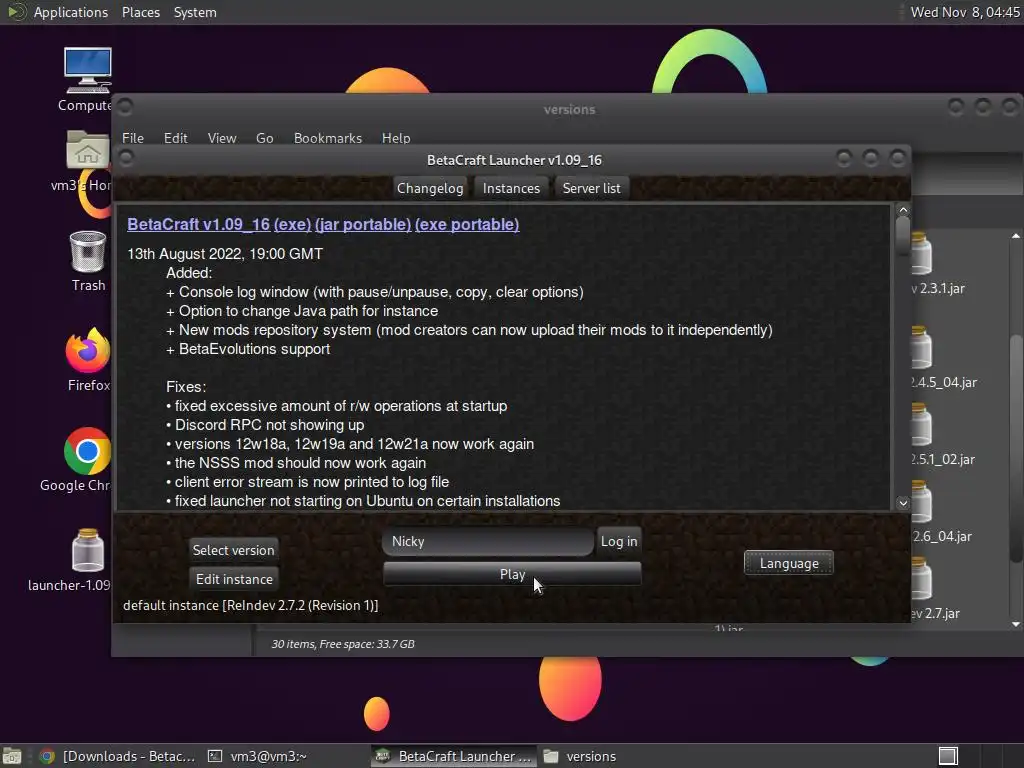Open the Places menu

coord(140,12)
